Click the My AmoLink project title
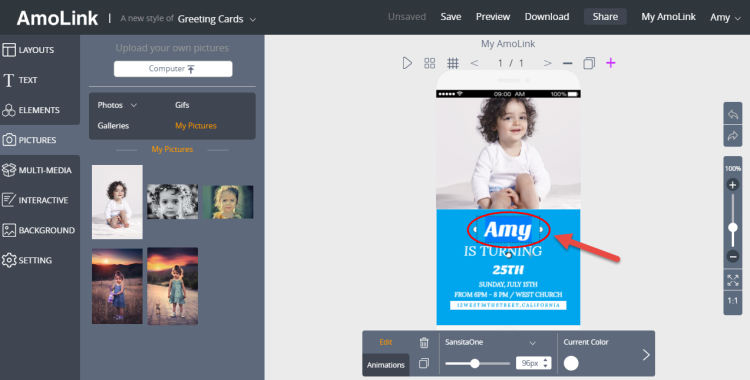Image resolution: width=750 pixels, height=380 pixels. click(508, 44)
